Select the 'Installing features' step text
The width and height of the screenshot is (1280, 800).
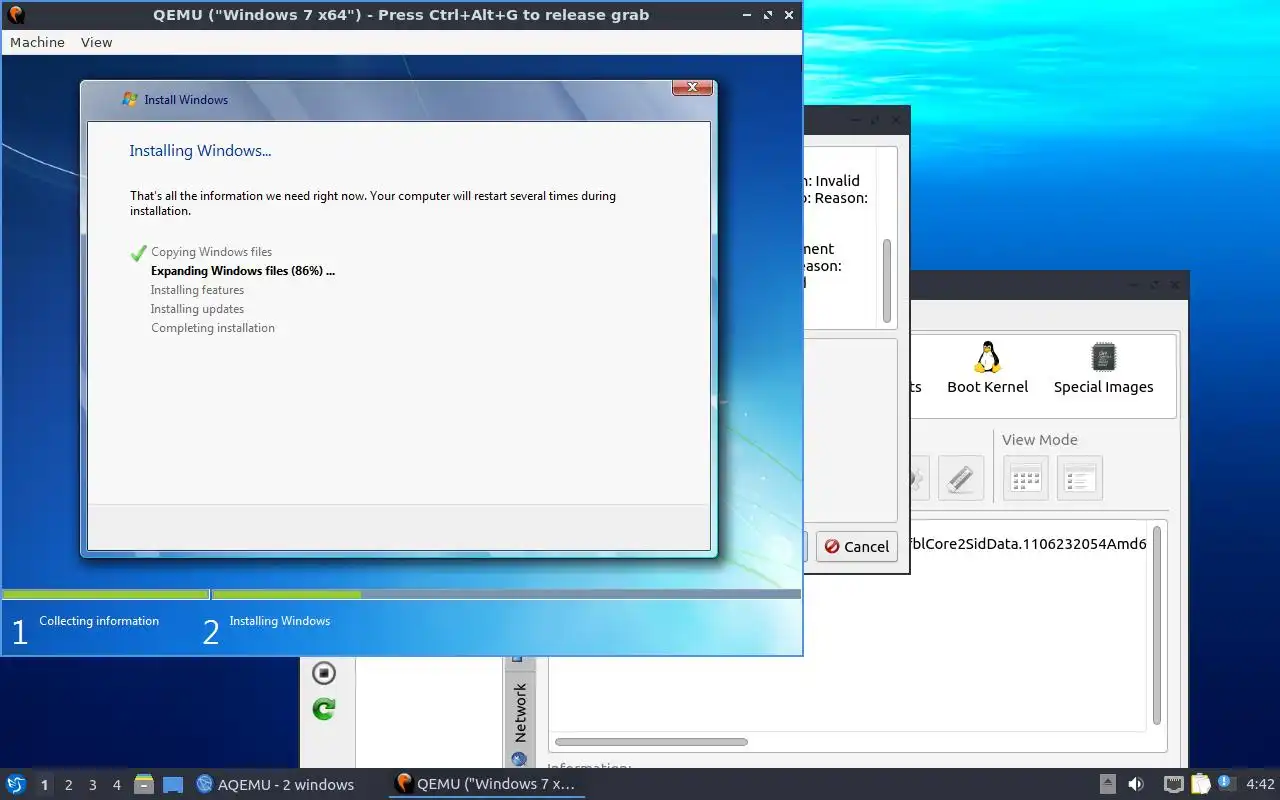pyautogui.click(x=197, y=290)
